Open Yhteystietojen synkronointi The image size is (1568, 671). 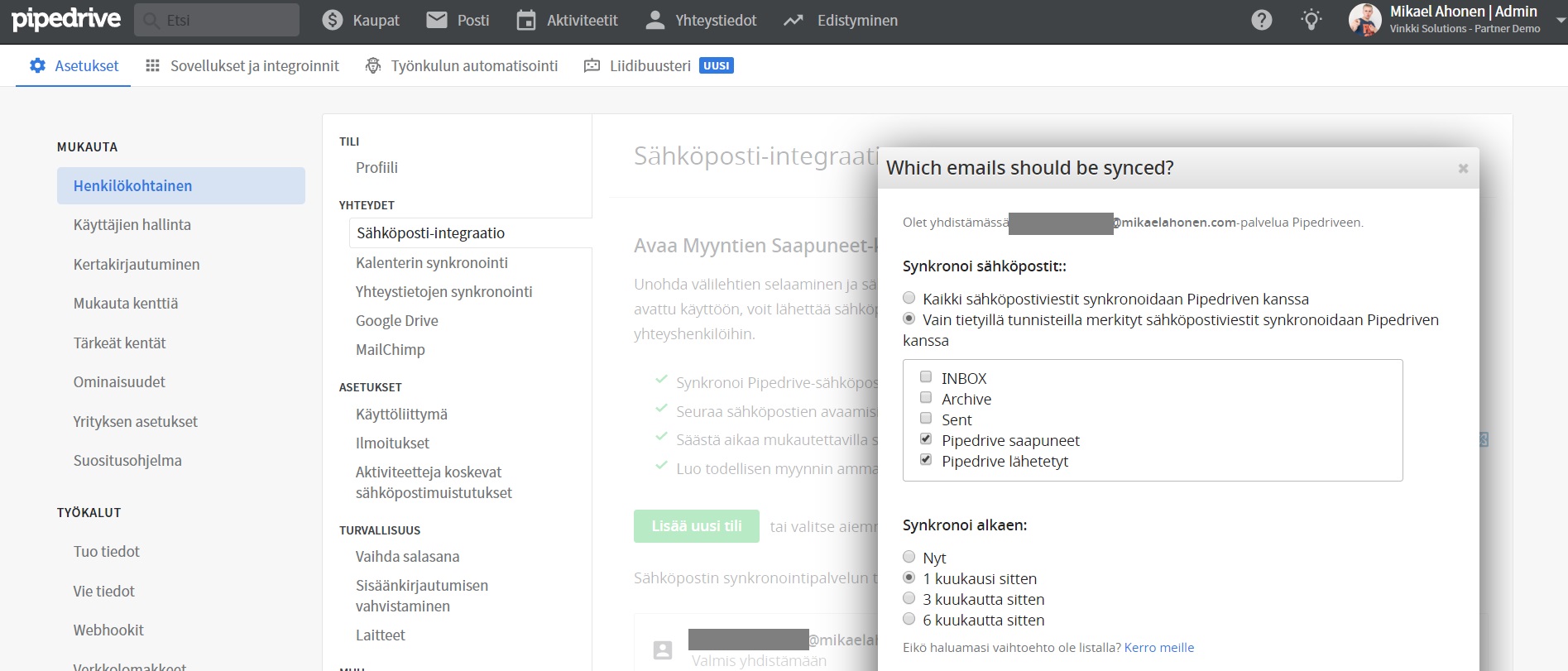(x=444, y=292)
